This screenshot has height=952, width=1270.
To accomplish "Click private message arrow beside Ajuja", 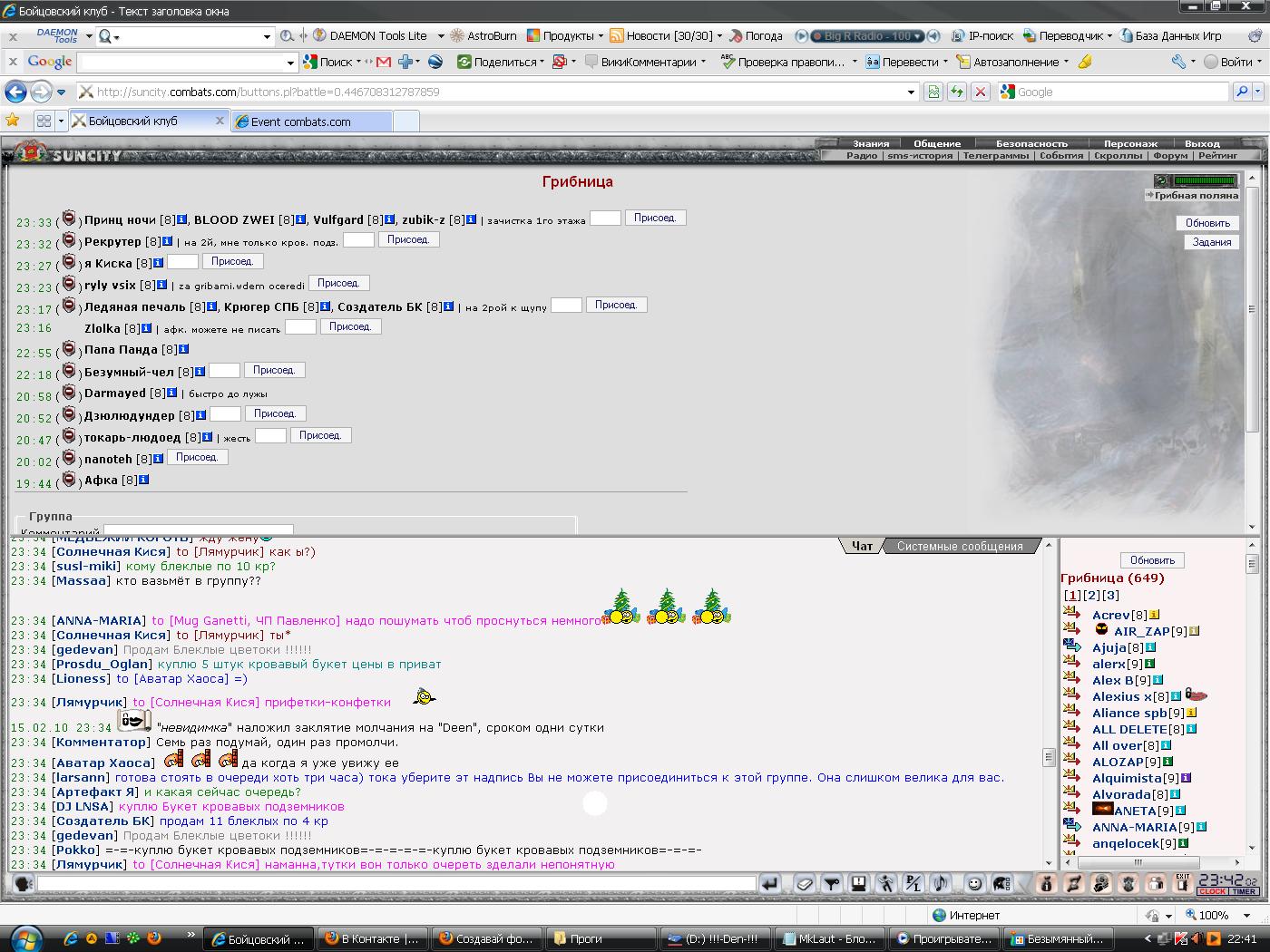I will click(1071, 646).
